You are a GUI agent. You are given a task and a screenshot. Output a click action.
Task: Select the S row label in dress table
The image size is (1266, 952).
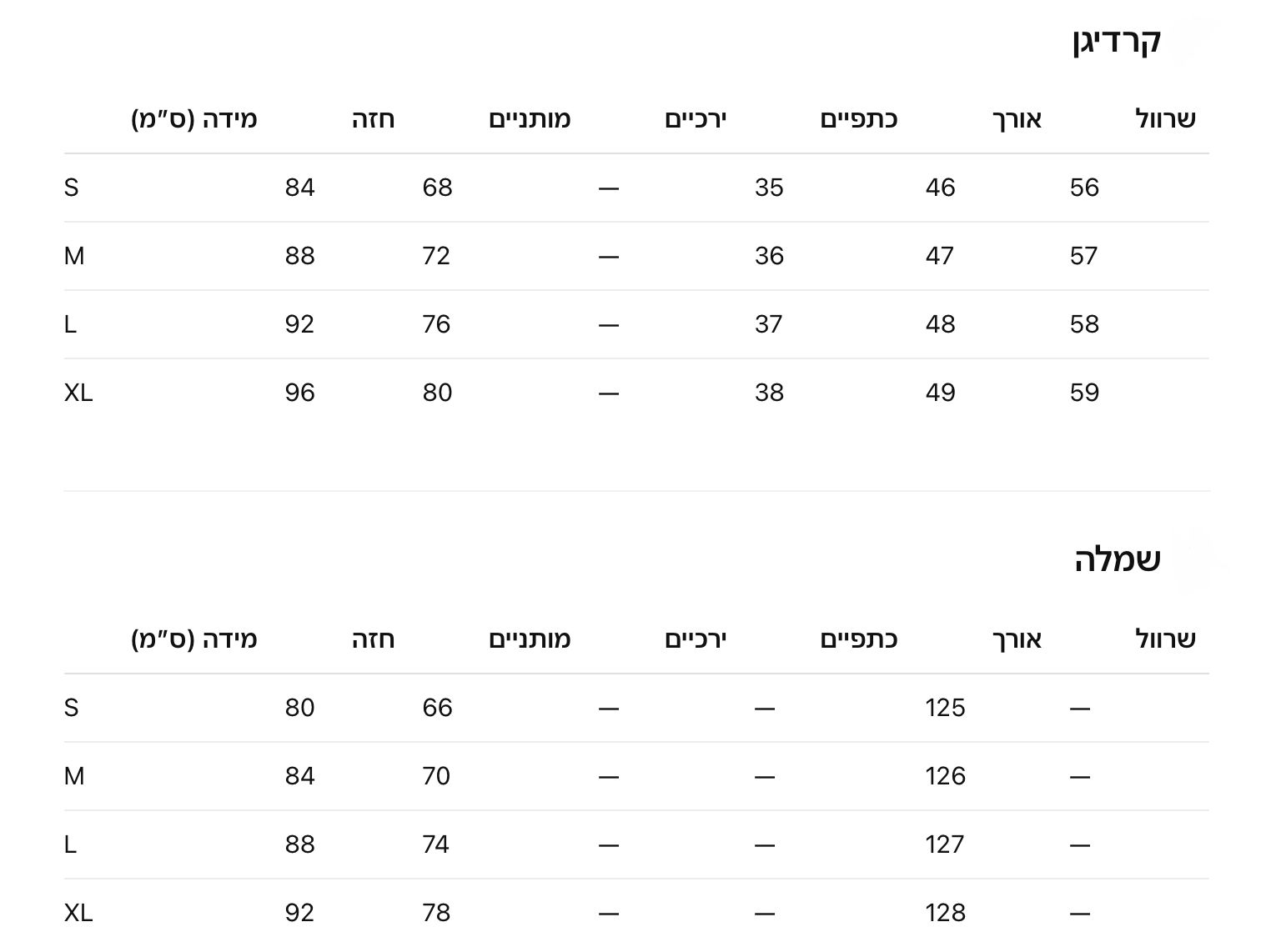(71, 708)
